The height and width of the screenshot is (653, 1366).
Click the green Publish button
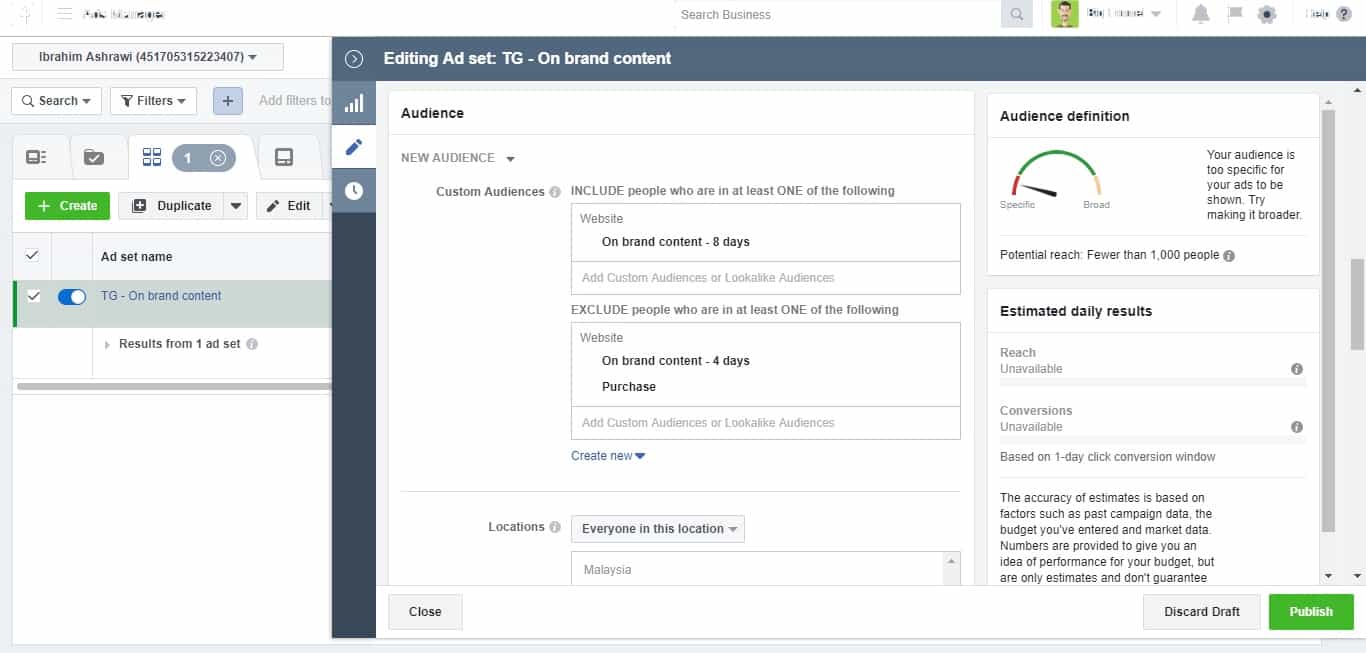[x=1311, y=611]
